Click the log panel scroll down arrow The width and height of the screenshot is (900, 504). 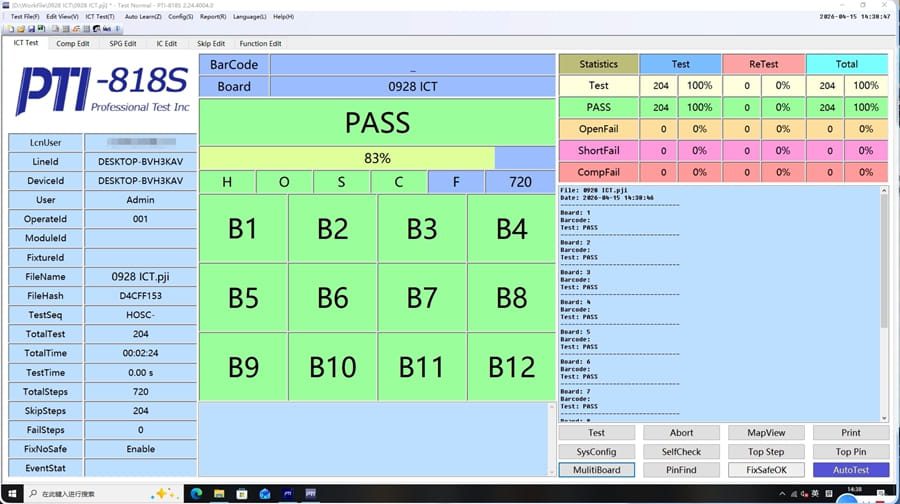[x=884, y=418]
